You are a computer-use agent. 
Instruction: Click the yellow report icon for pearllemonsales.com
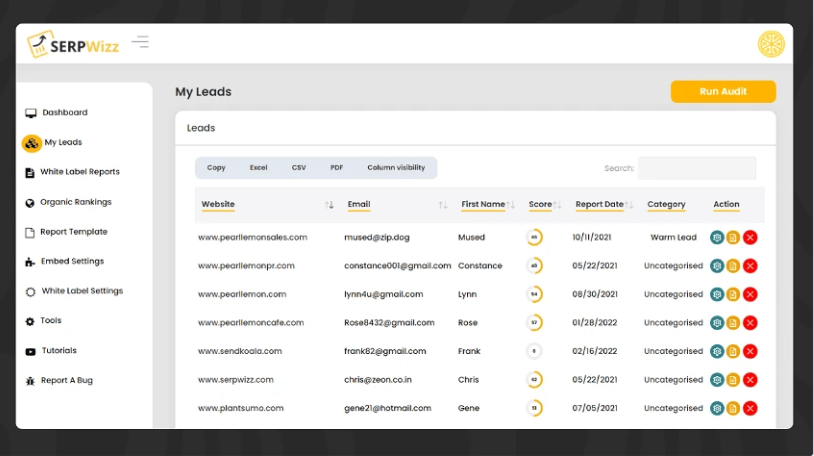point(733,238)
